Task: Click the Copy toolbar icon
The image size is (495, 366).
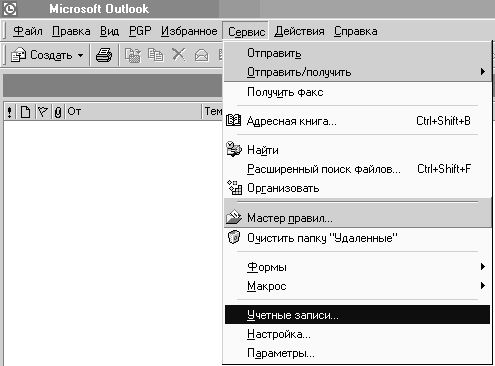Action: pos(155,55)
